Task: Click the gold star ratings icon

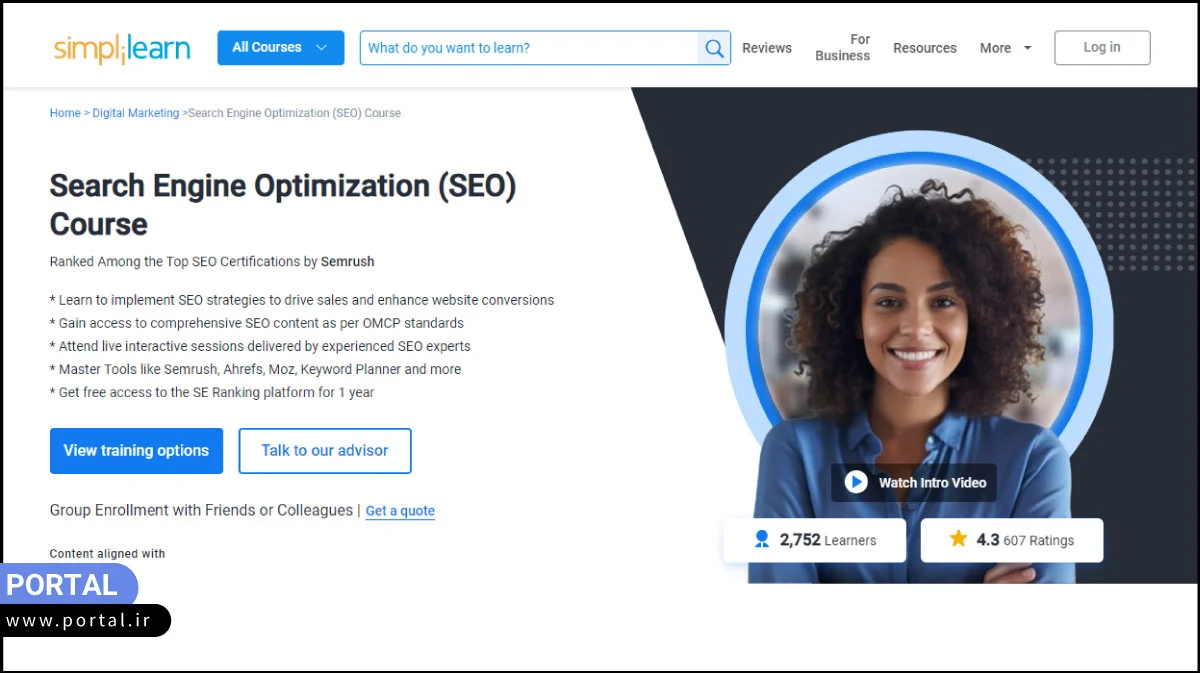Action: (x=958, y=539)
